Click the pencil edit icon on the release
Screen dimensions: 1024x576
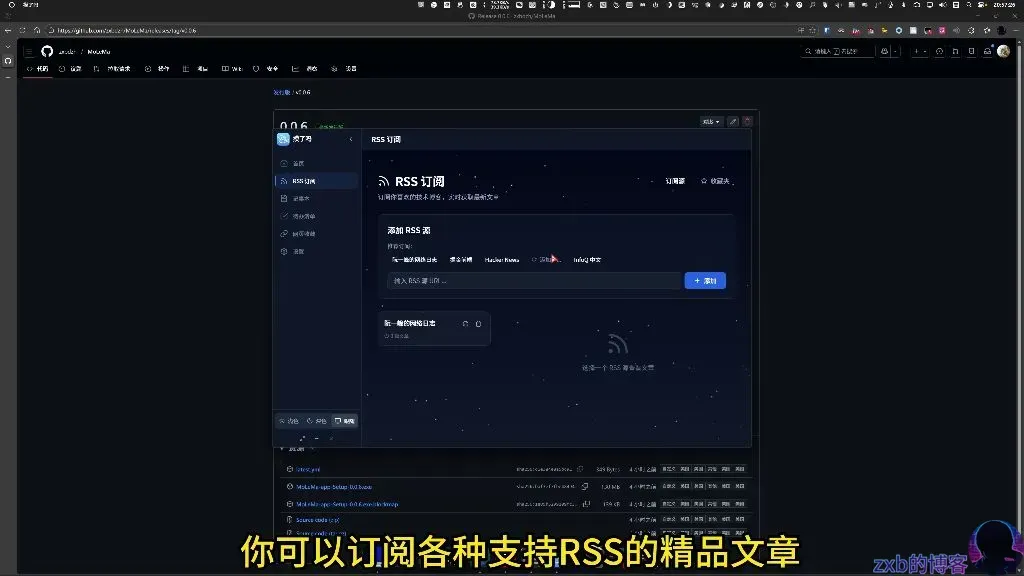(732, 121)
